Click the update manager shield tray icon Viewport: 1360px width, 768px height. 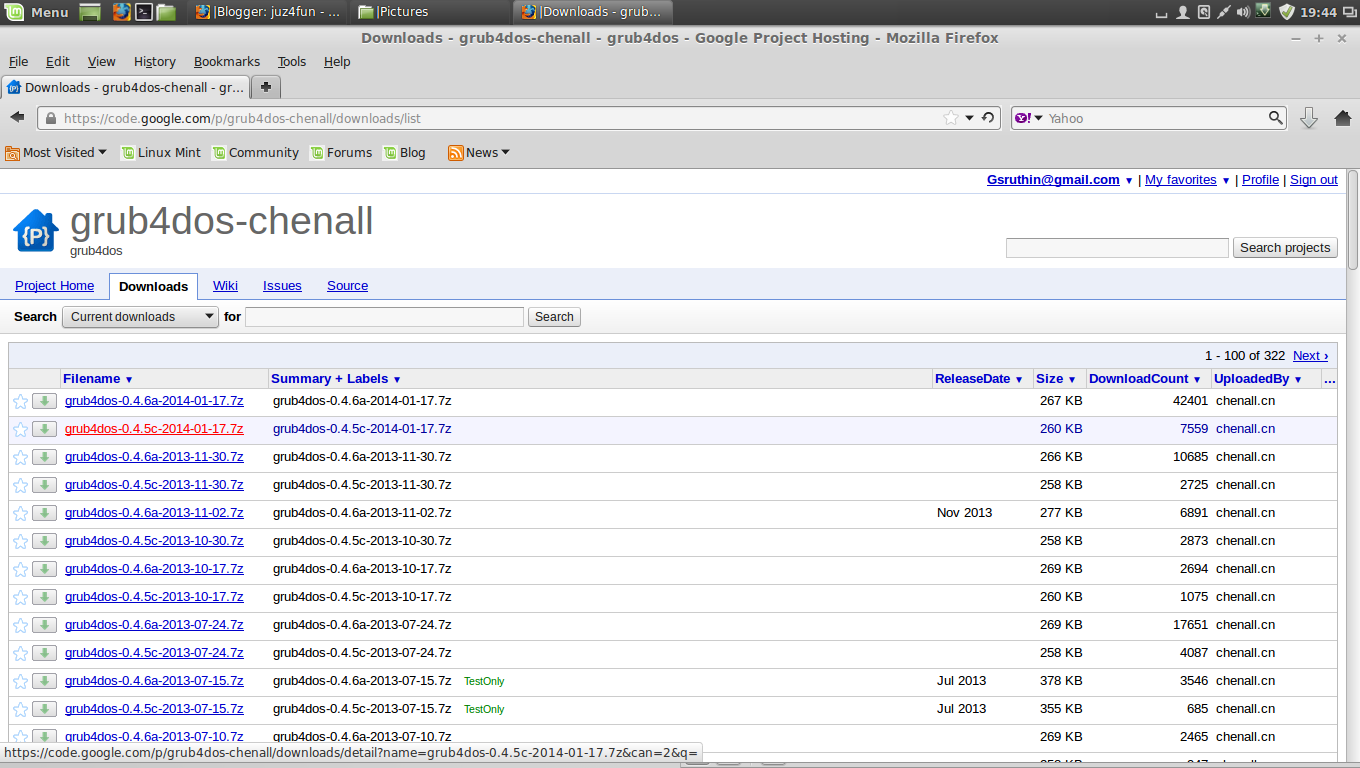pos(1287,12)
